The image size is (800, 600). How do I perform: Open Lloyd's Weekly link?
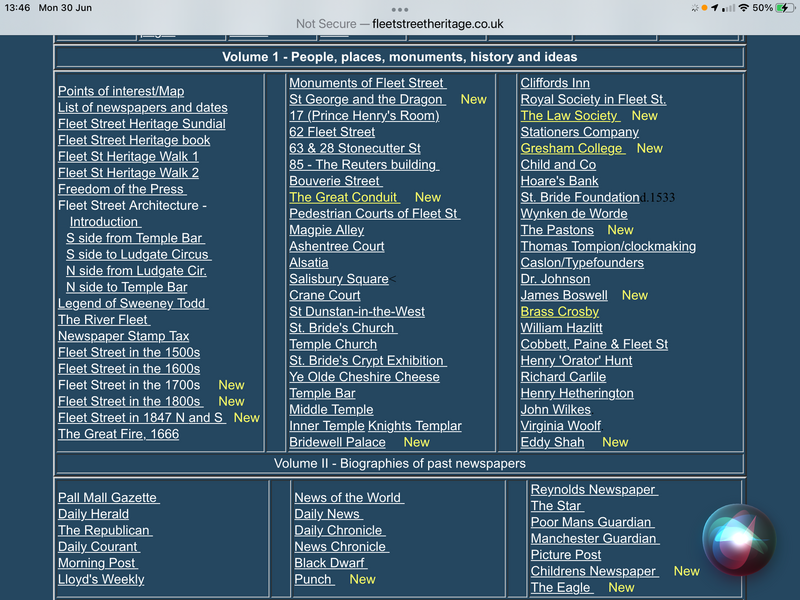pos(101,579)
